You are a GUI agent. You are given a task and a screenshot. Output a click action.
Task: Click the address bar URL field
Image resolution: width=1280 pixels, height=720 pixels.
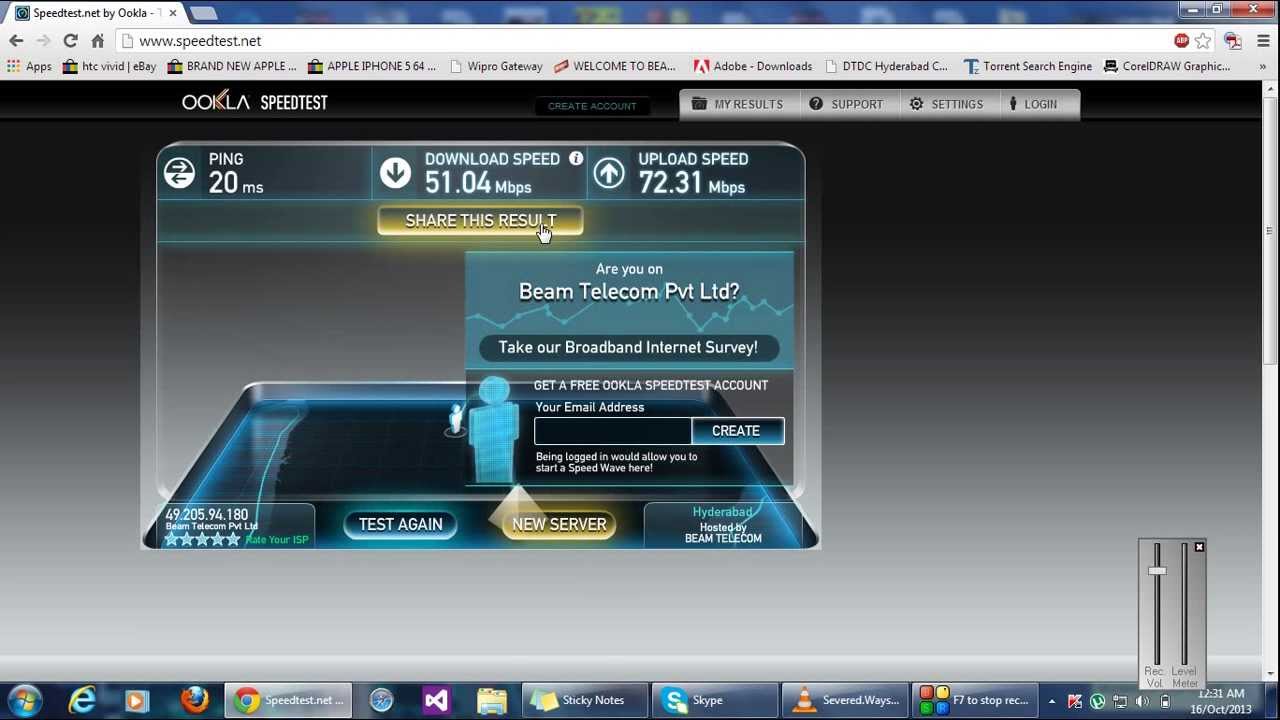click(640, 41)
